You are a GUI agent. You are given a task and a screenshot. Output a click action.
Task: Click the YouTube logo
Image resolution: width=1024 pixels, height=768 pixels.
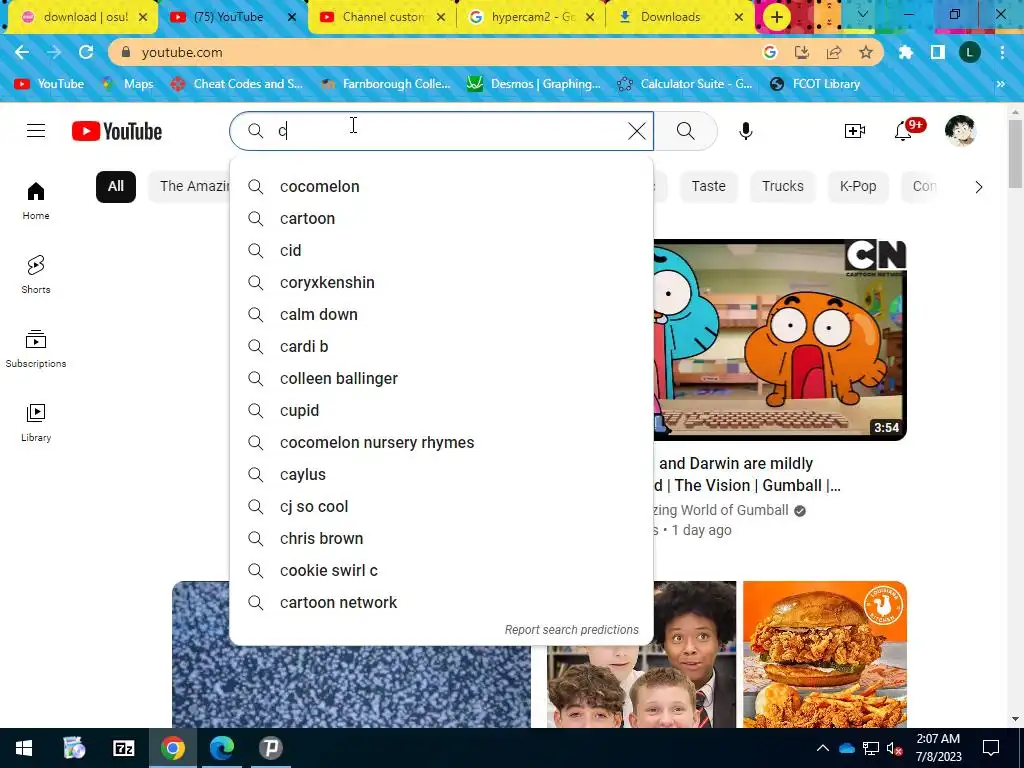coord(117,131)
